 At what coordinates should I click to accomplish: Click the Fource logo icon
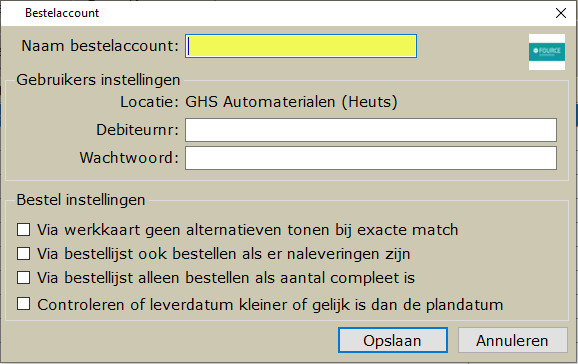click(547, 52)
